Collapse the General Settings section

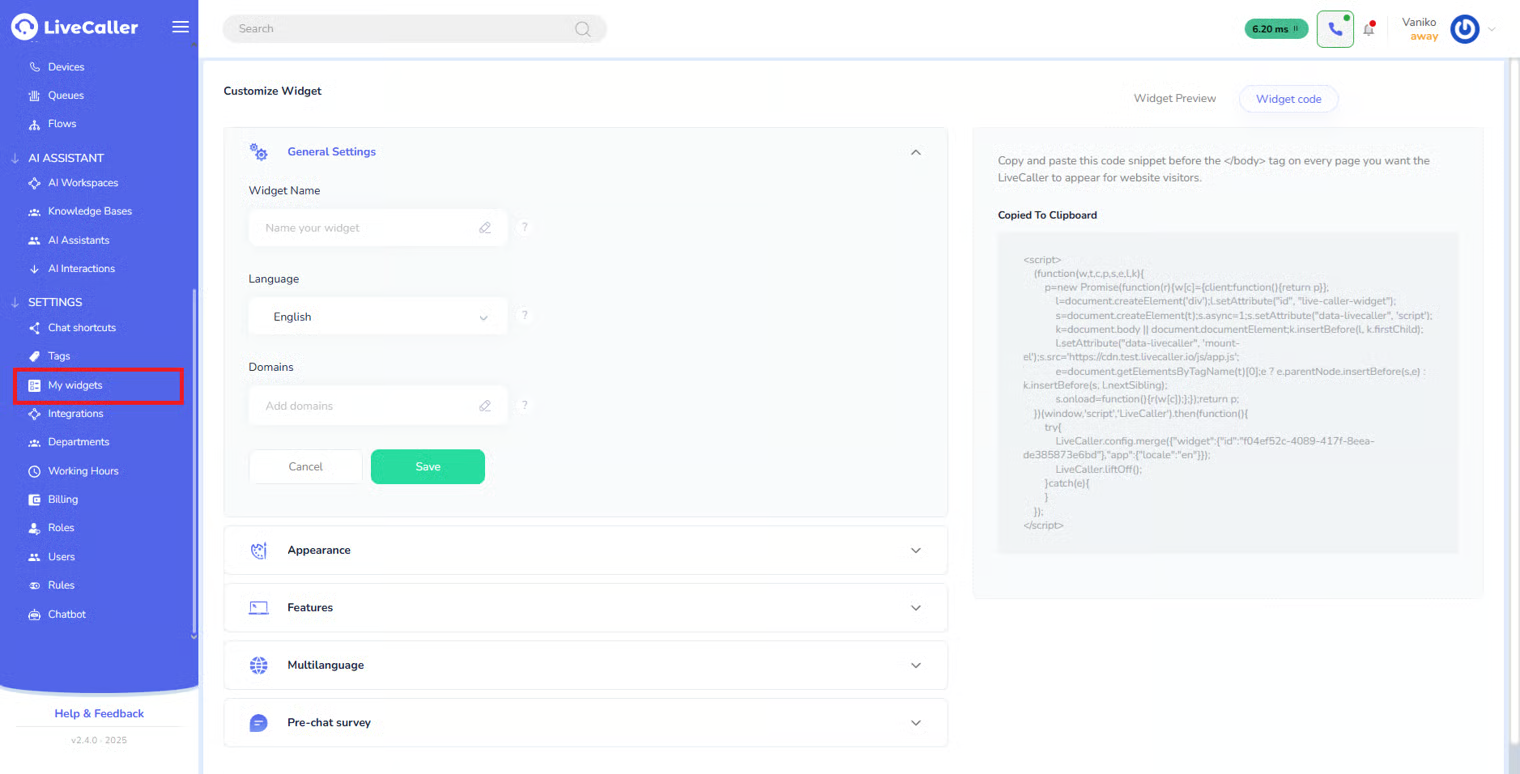pos(915,152)
